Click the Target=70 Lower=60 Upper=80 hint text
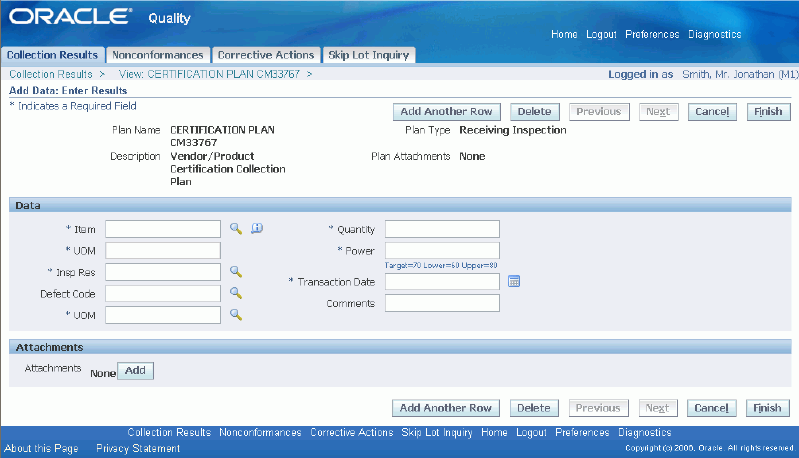 (441, 265)
